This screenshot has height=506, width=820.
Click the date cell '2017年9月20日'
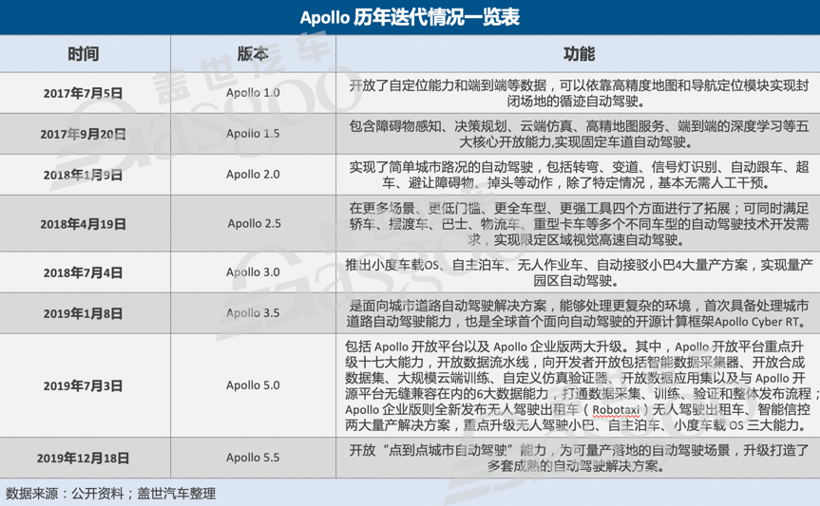pyautogui.click(x=83, y=134)
